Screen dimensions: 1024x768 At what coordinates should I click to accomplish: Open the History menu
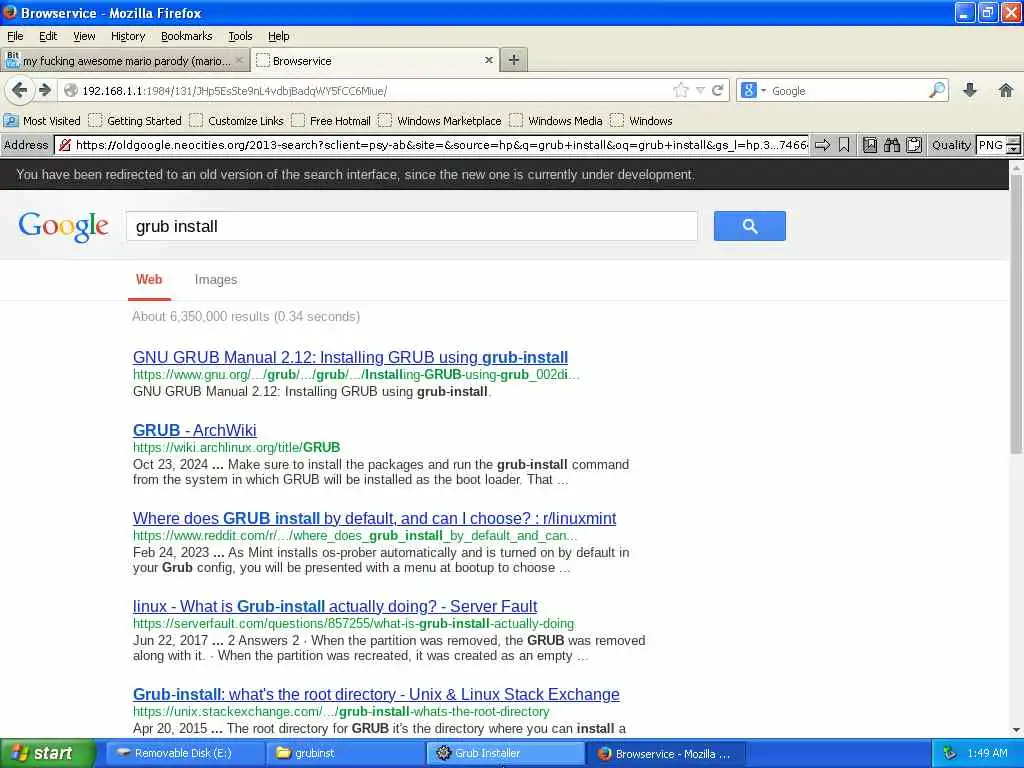pyautogui.click(x=128, y=36)
